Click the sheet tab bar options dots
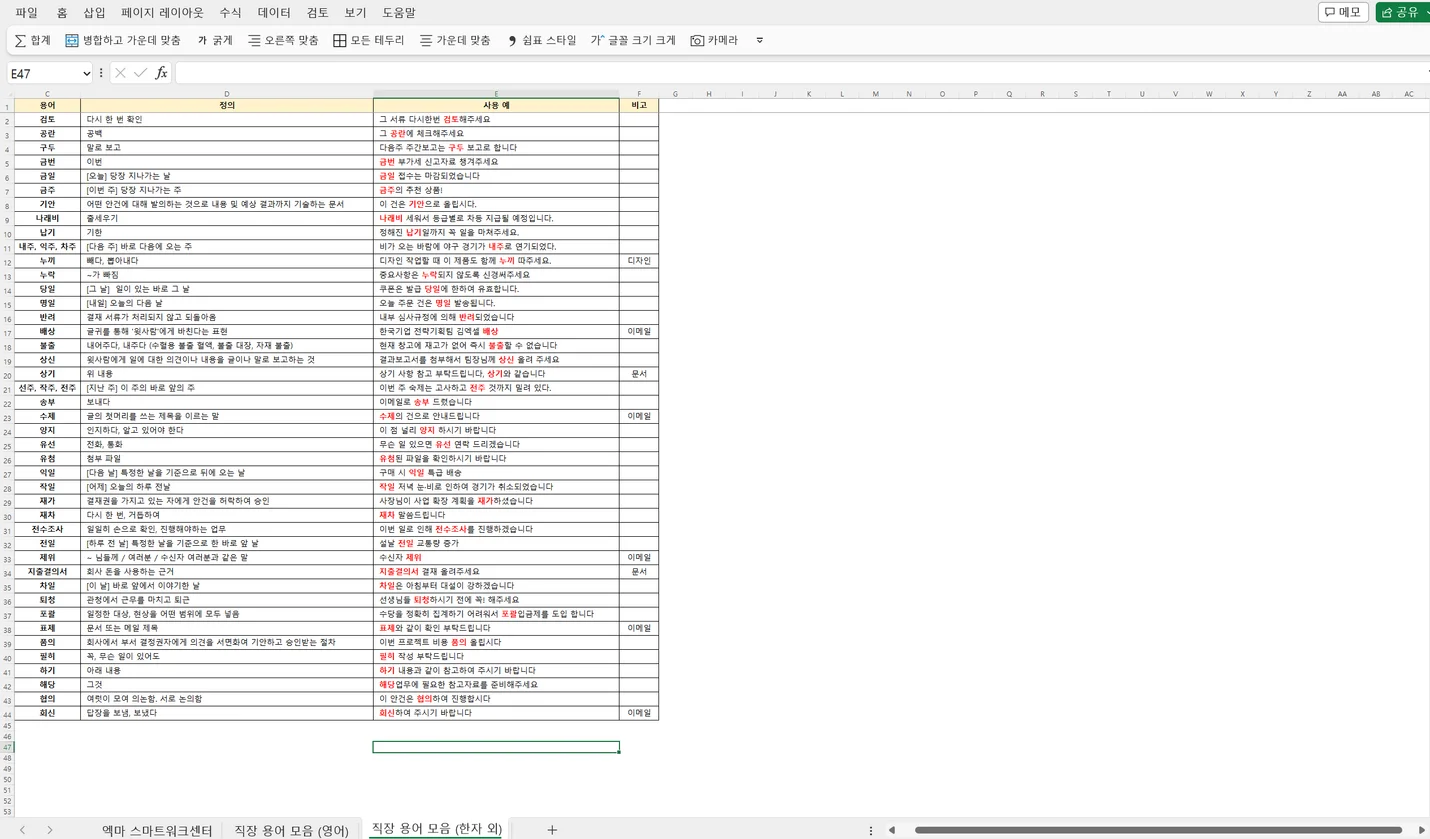 click(x=870, y=830)
